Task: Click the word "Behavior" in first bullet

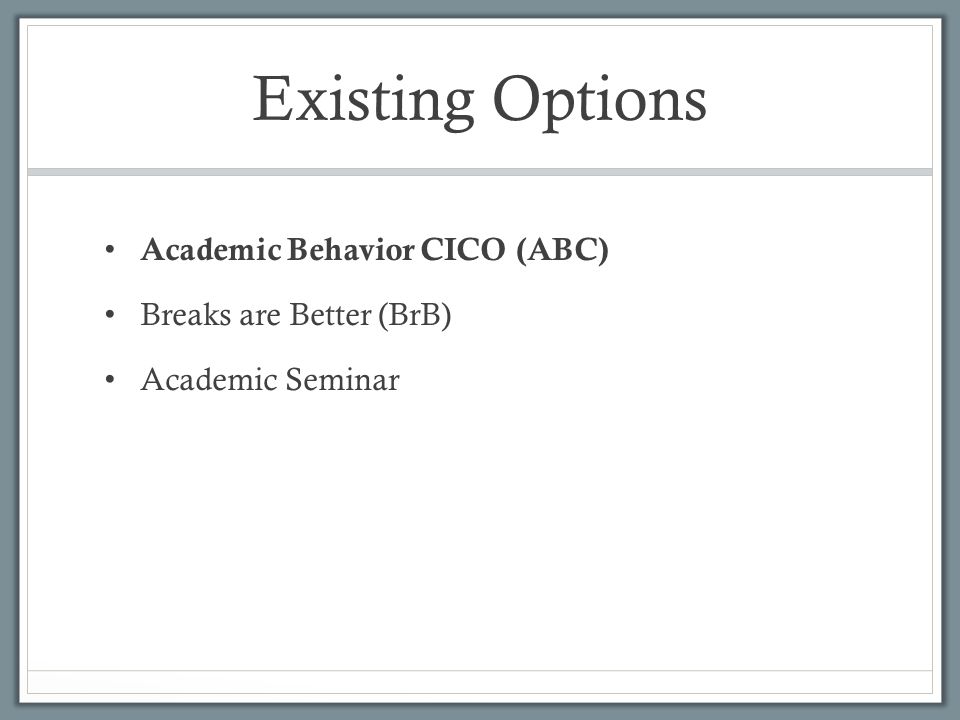Action: (351, 250)
